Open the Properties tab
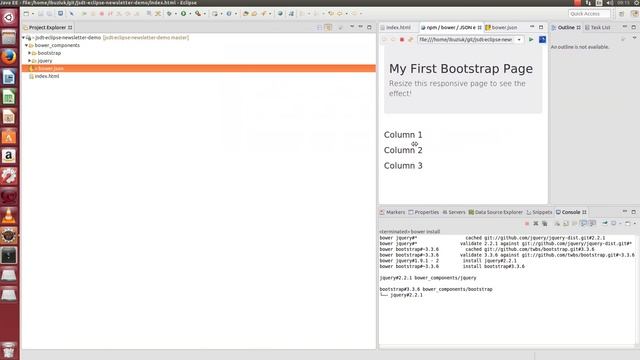The height and width of the screenshot is (360, 640). pos(424,212)
